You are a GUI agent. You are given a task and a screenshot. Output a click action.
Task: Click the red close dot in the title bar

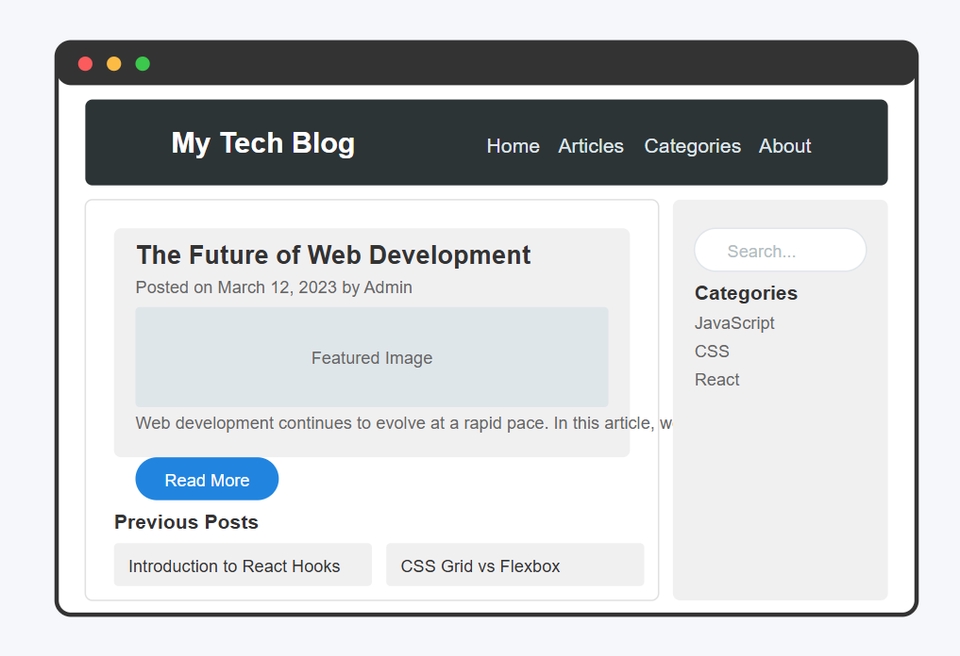(85, 64)
